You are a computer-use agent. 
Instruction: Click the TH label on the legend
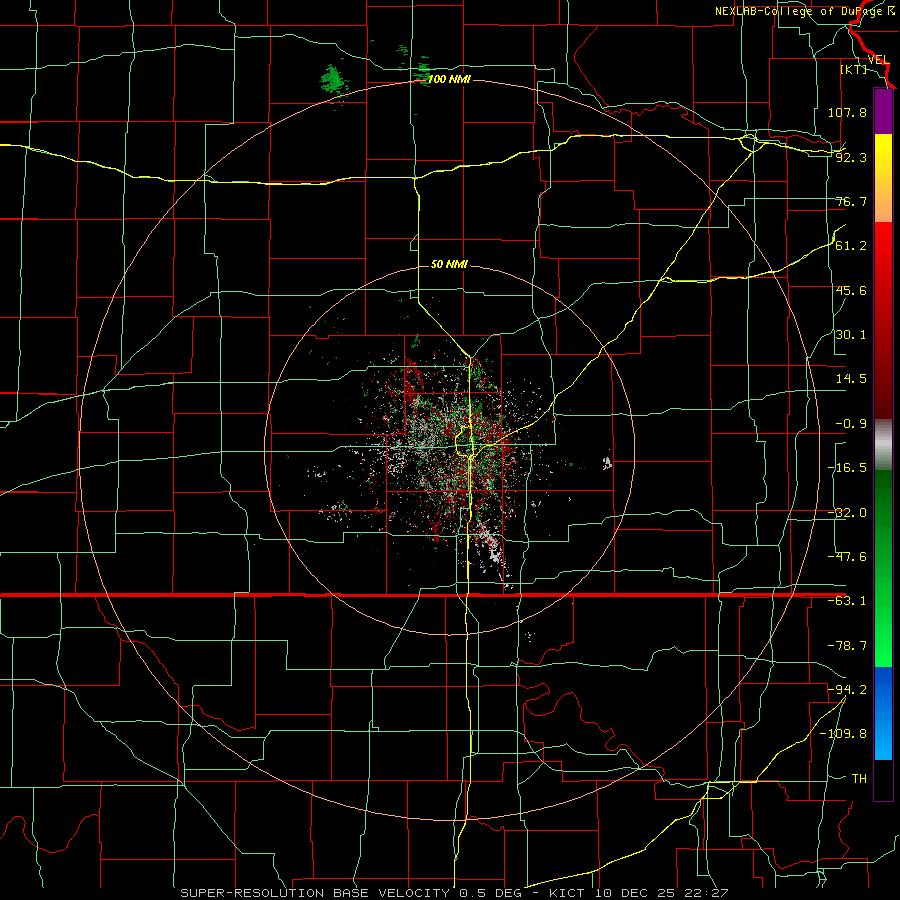tap(859, 779)
